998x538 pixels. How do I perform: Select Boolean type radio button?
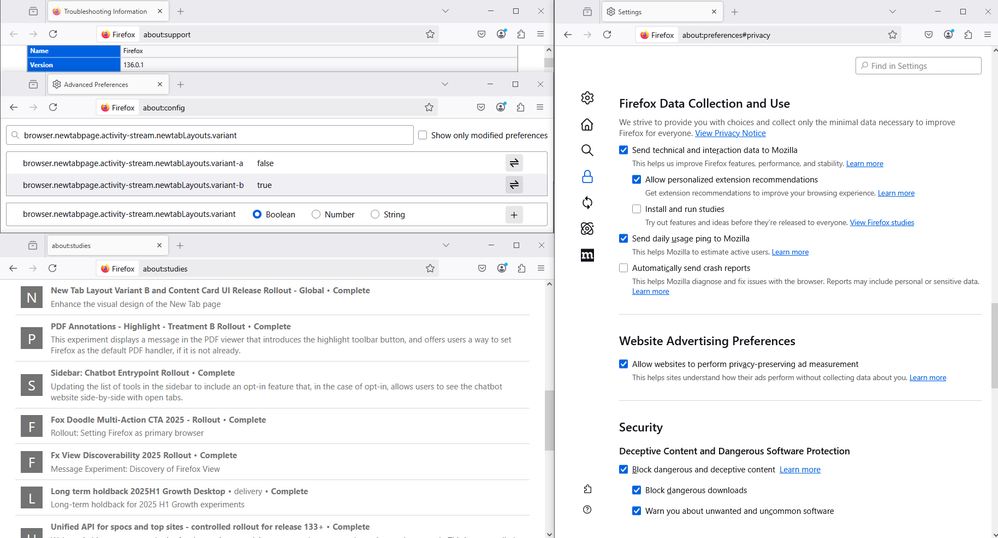[x=257, y=215]
